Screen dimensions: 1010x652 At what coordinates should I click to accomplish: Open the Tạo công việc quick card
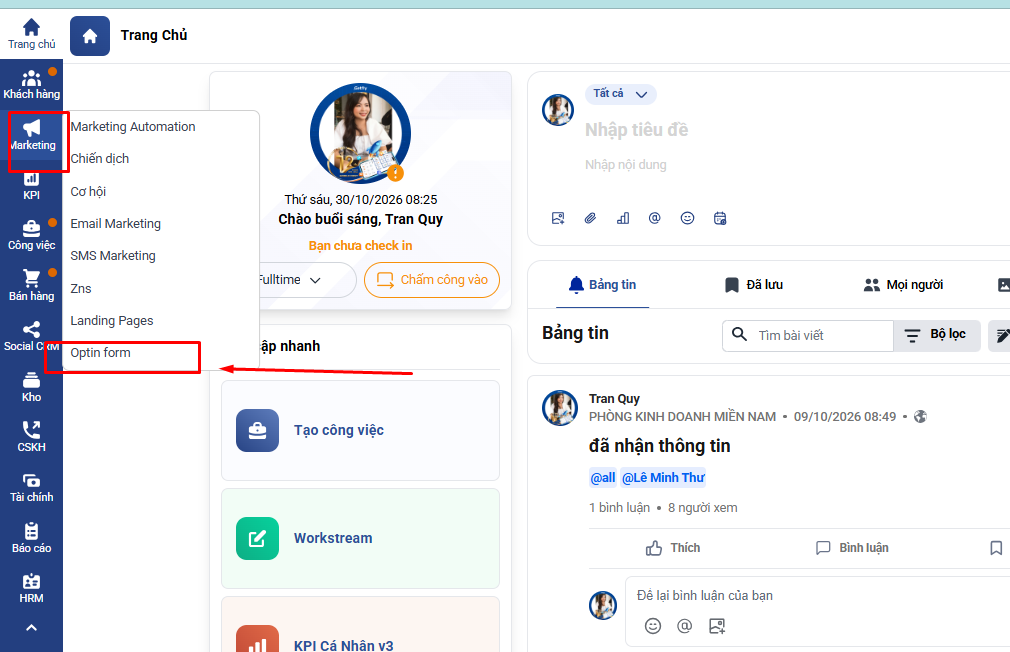(360, 430)
